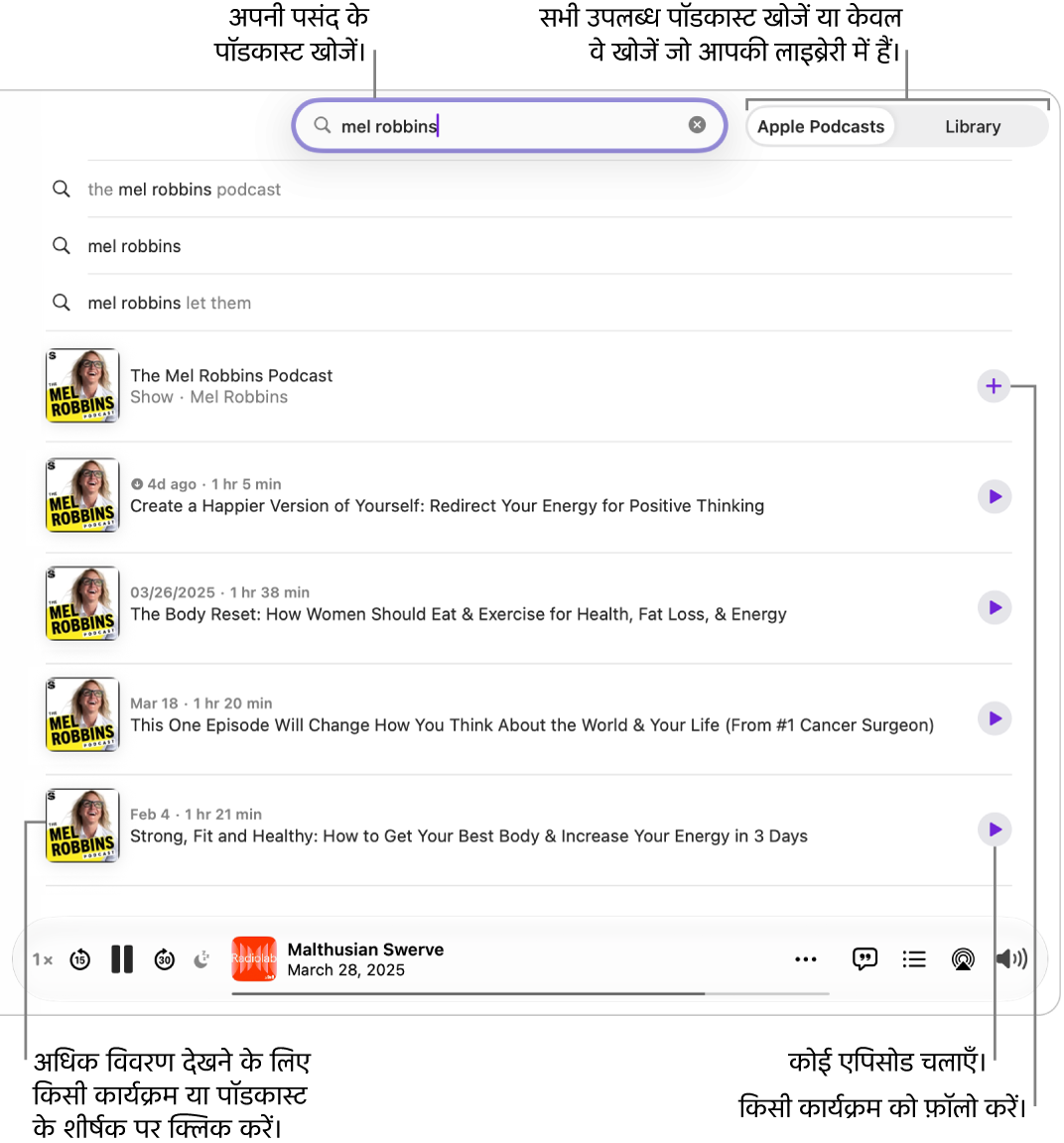This screenshot has width=1064, height=1143.
Task: Seek within the playback progress bar
Action: 530,993
